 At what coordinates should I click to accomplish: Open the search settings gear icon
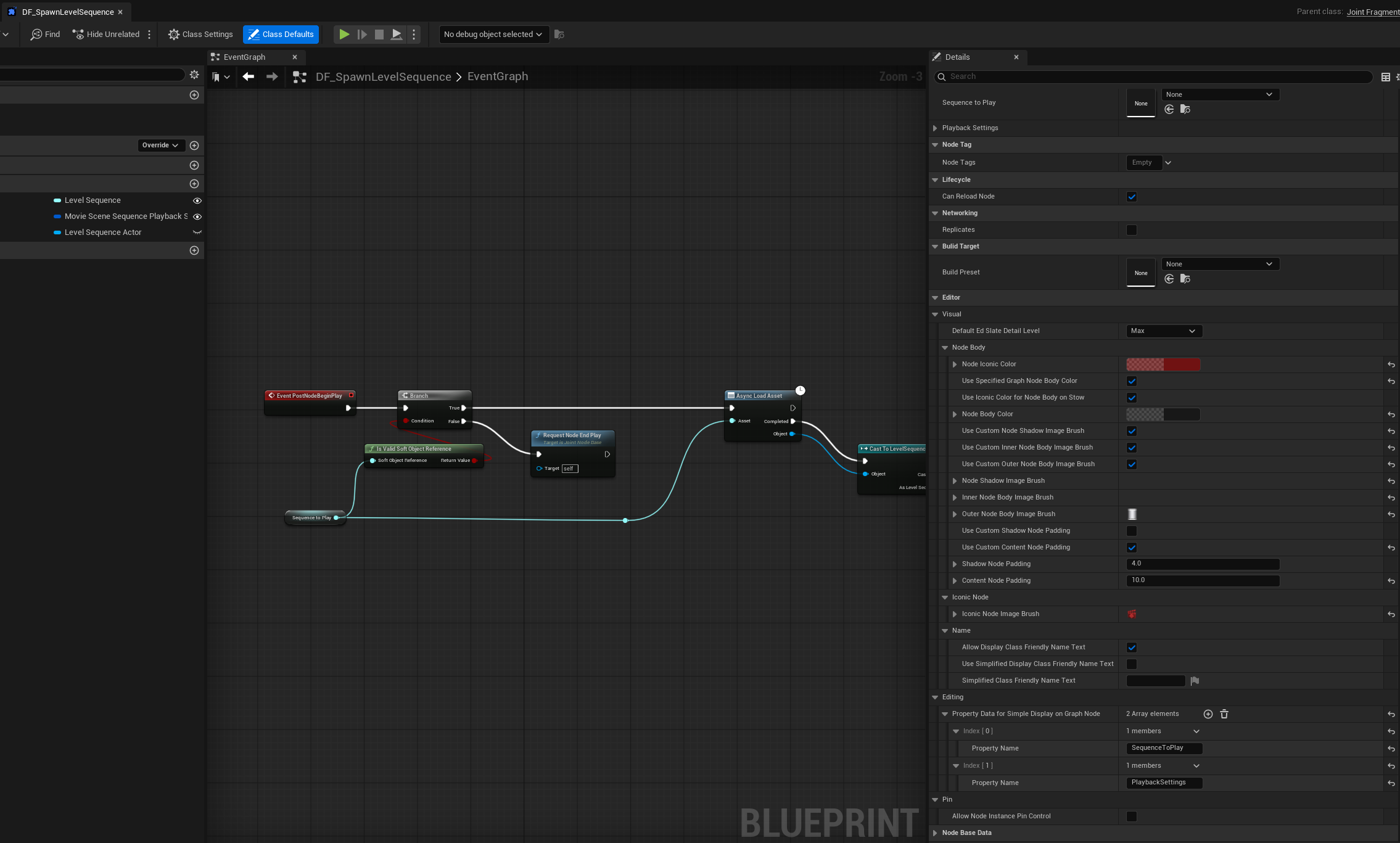[x=194, y=75]
